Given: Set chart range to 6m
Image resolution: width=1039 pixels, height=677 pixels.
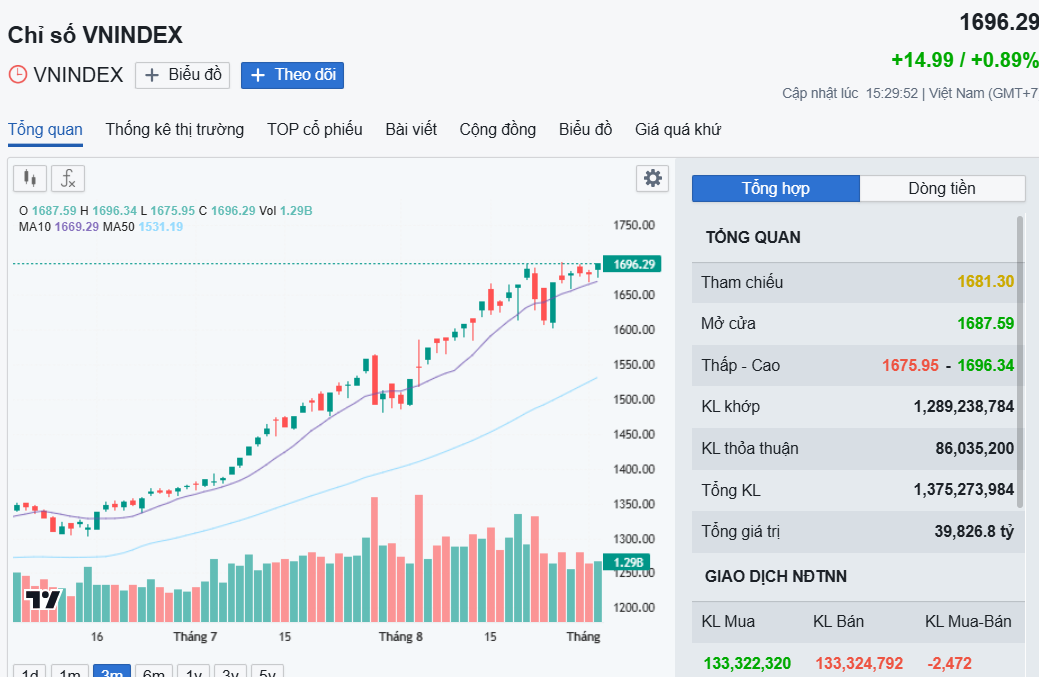Looking at the screenshot, I should [x=154, y=671].
